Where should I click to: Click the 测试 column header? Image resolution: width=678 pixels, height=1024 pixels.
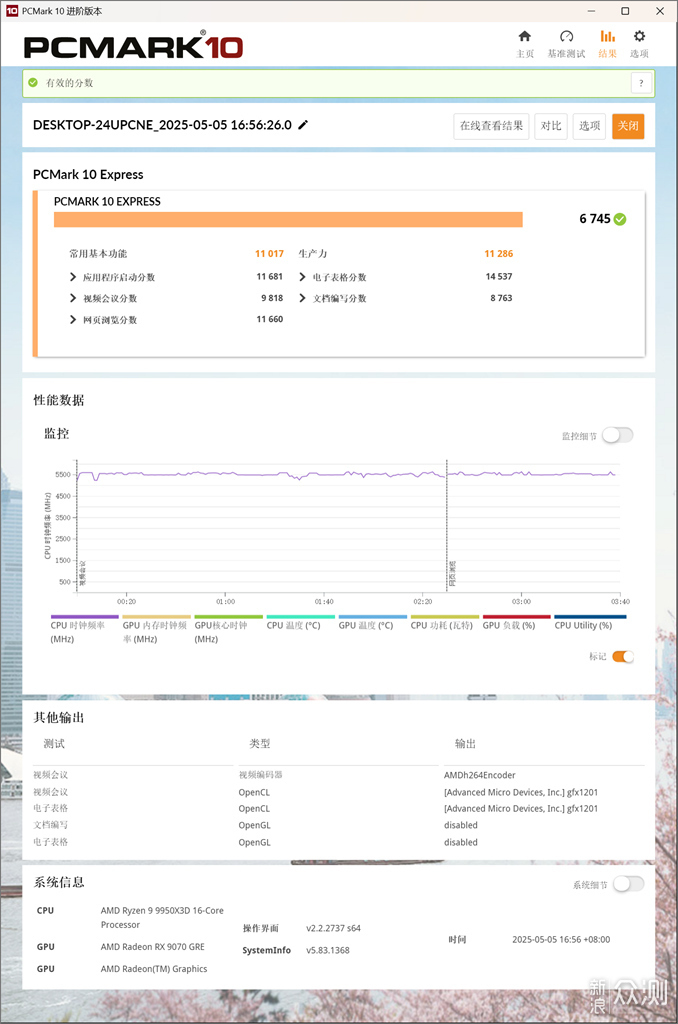(54, 744)
